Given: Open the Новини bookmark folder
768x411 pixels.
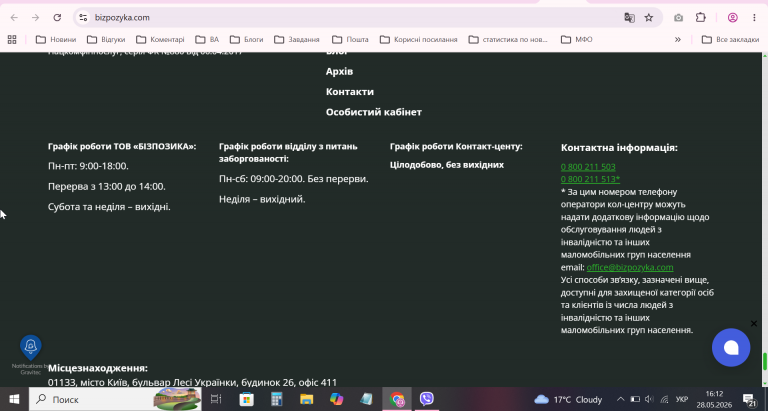Looking at the screenshot, I should pyautogui.click(x=56, y=39).
